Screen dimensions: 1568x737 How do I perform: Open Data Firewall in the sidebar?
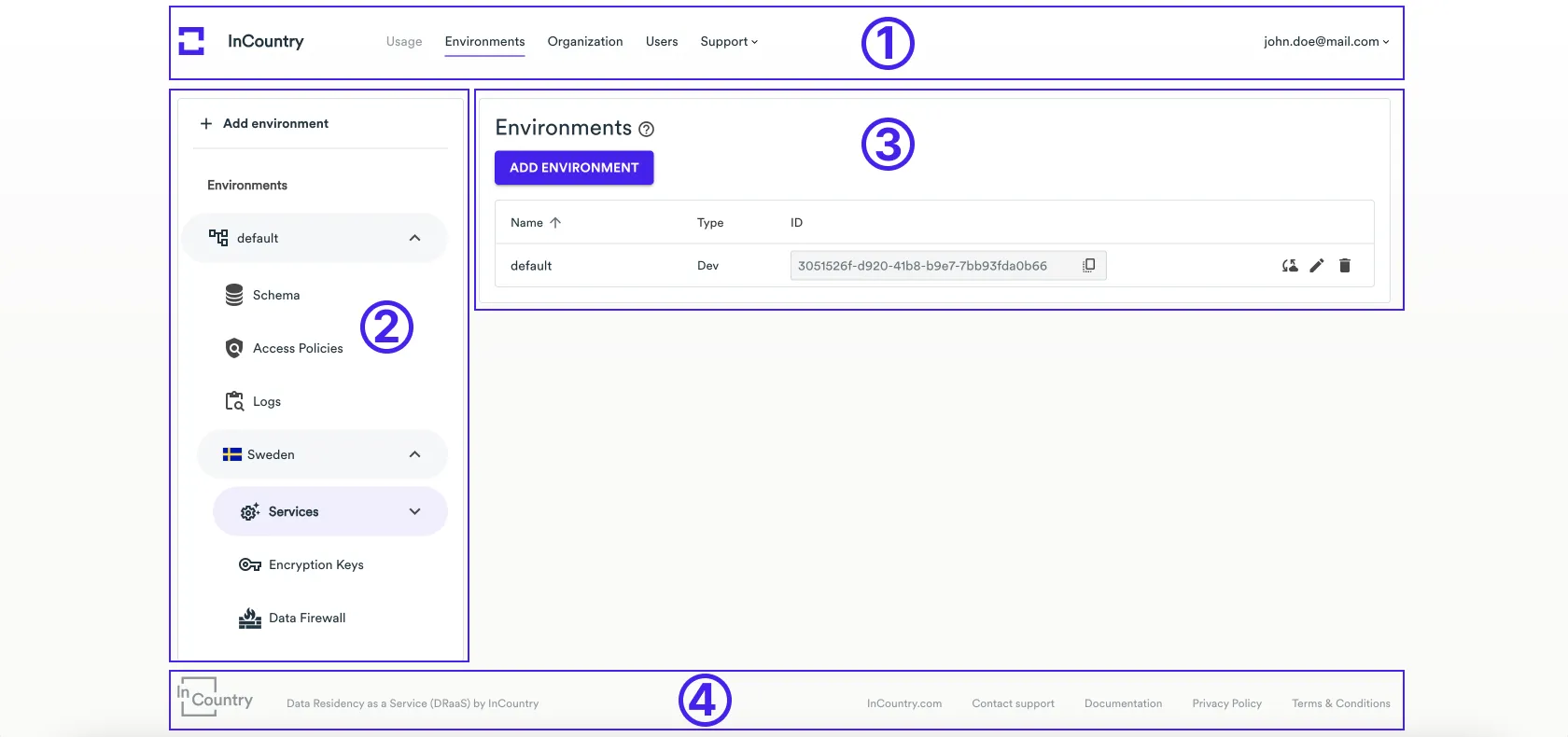coord(306,618)
